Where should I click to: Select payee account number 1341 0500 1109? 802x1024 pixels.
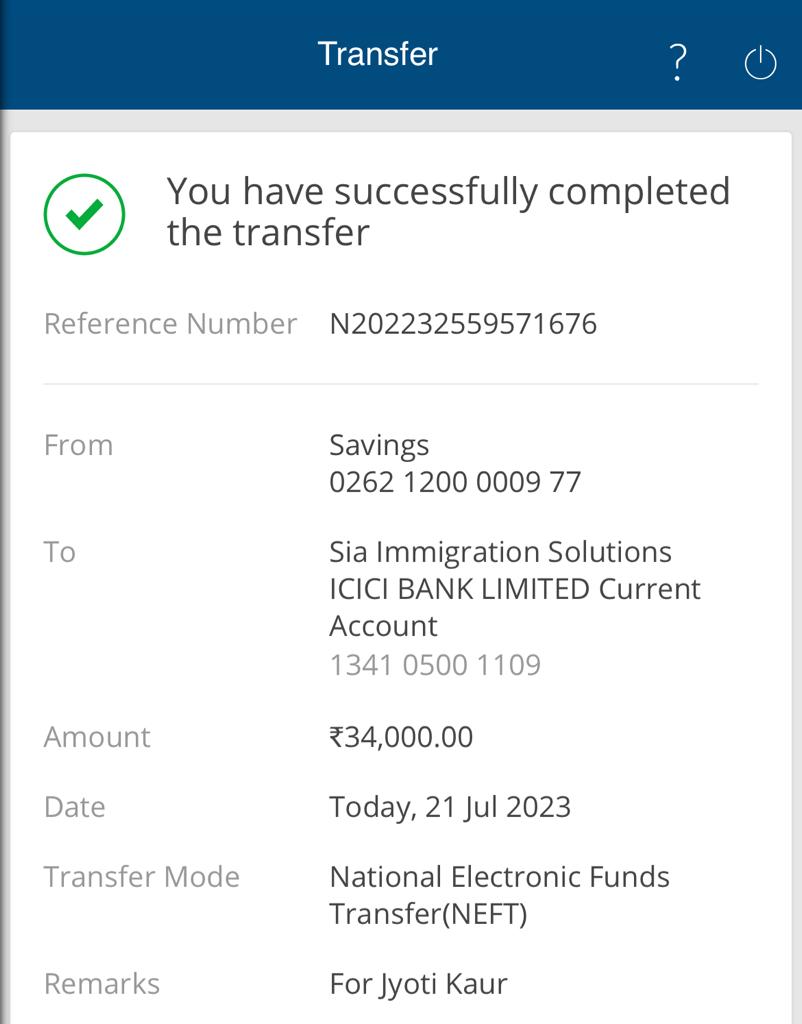[435, 665]
